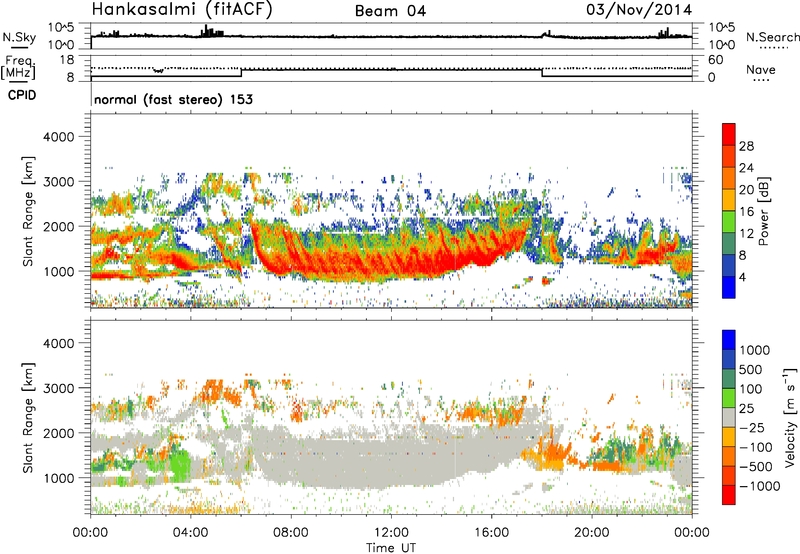Click the 'CPID' label
Screen dimensions: 800x554
pos(22,95)
